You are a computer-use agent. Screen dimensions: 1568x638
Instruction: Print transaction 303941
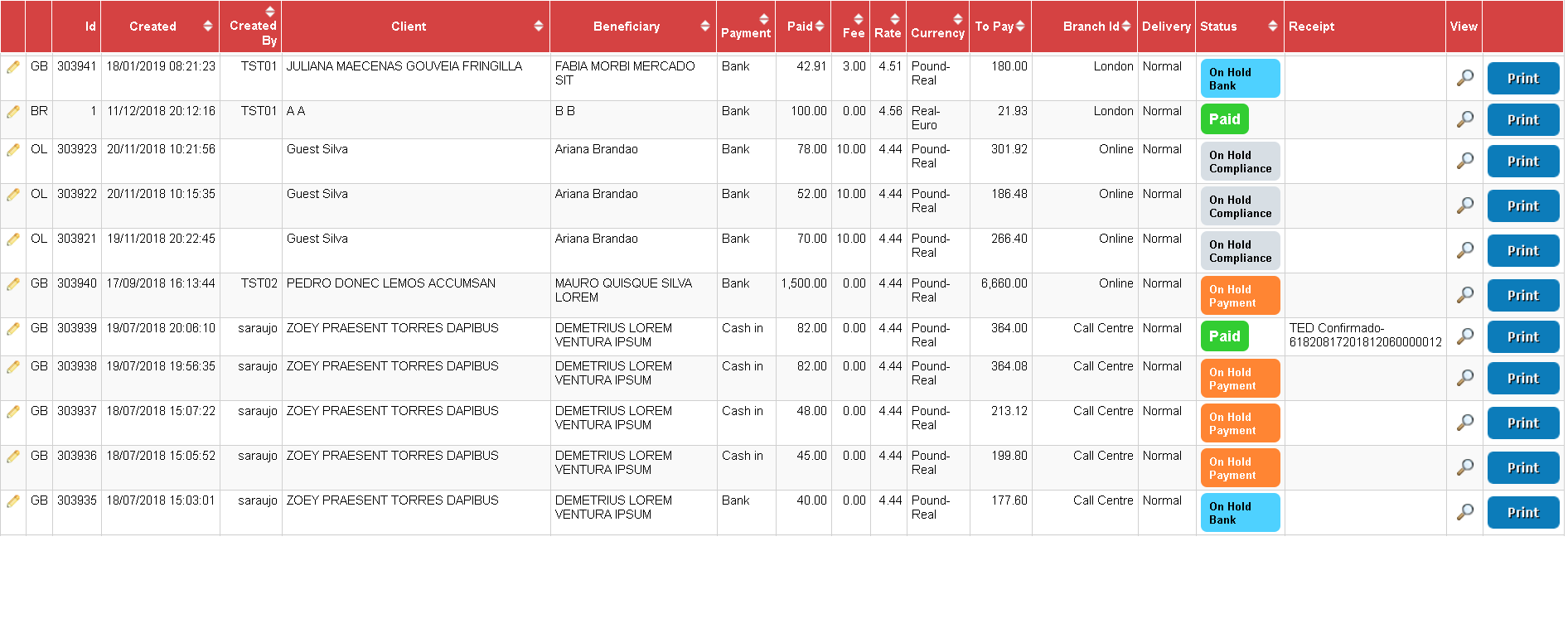[1522, 79]
